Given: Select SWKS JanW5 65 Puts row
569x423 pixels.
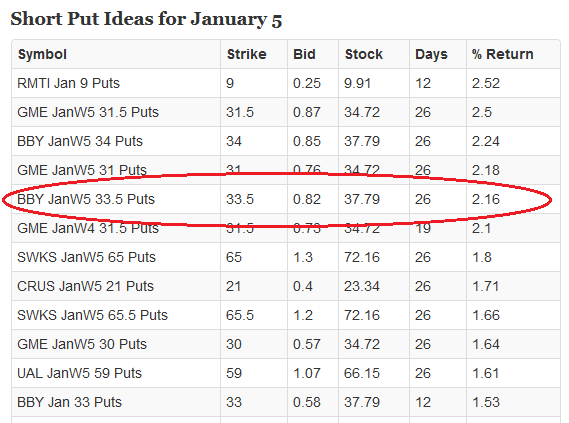Looking at the screenshot, I should click(x=286, y=257).
